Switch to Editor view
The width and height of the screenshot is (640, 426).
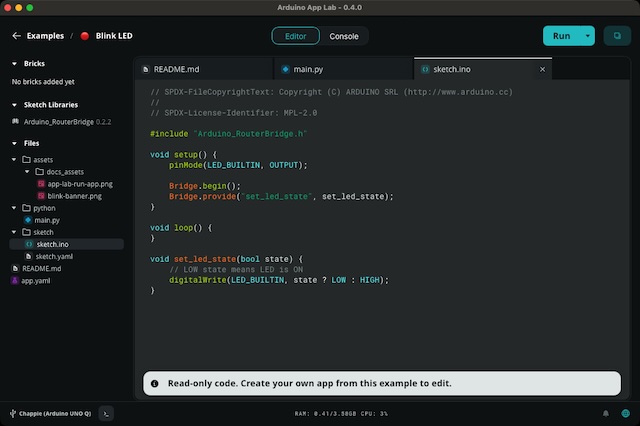pyautogui.click(x=295, y=36)
